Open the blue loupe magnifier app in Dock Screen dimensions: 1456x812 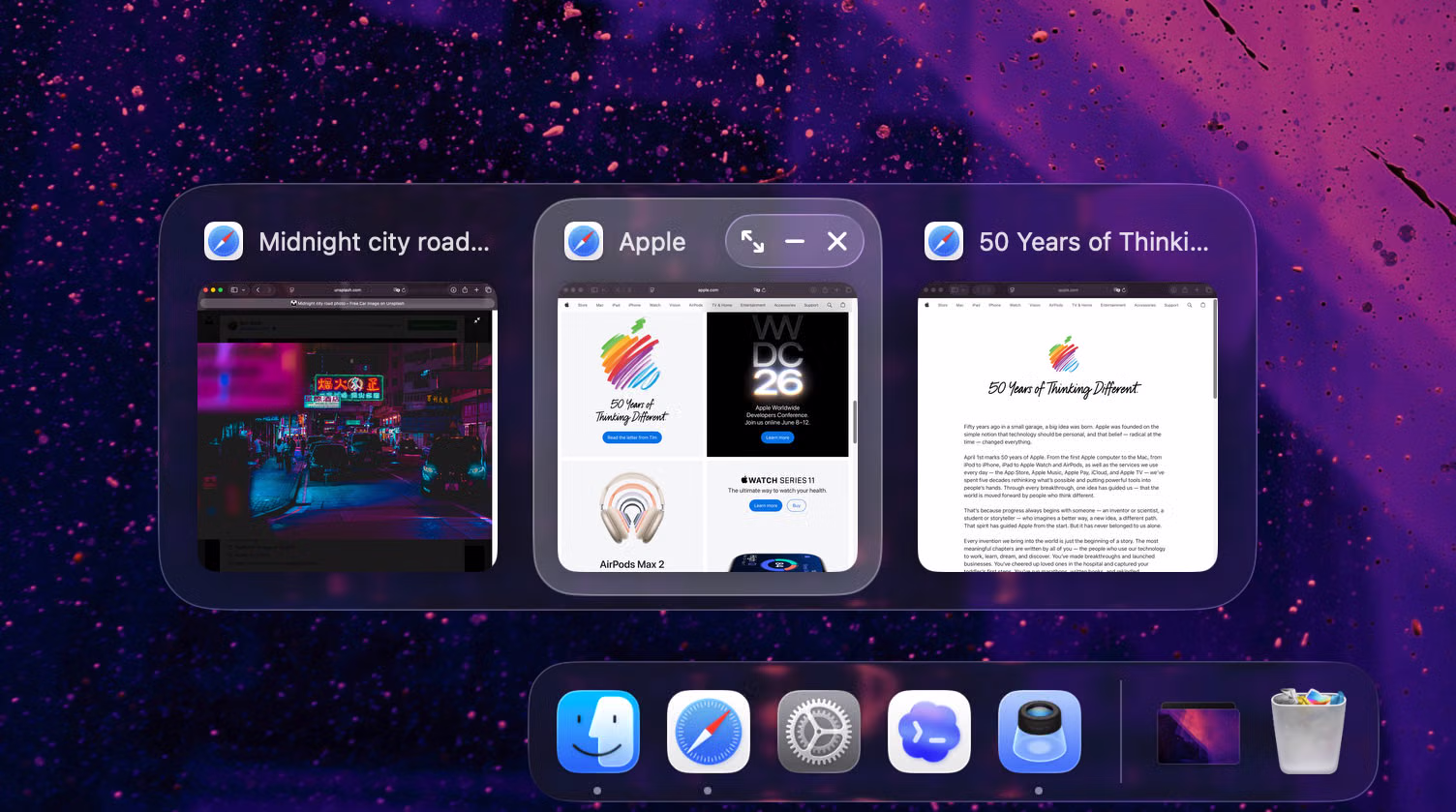(x=1040, y=732)
